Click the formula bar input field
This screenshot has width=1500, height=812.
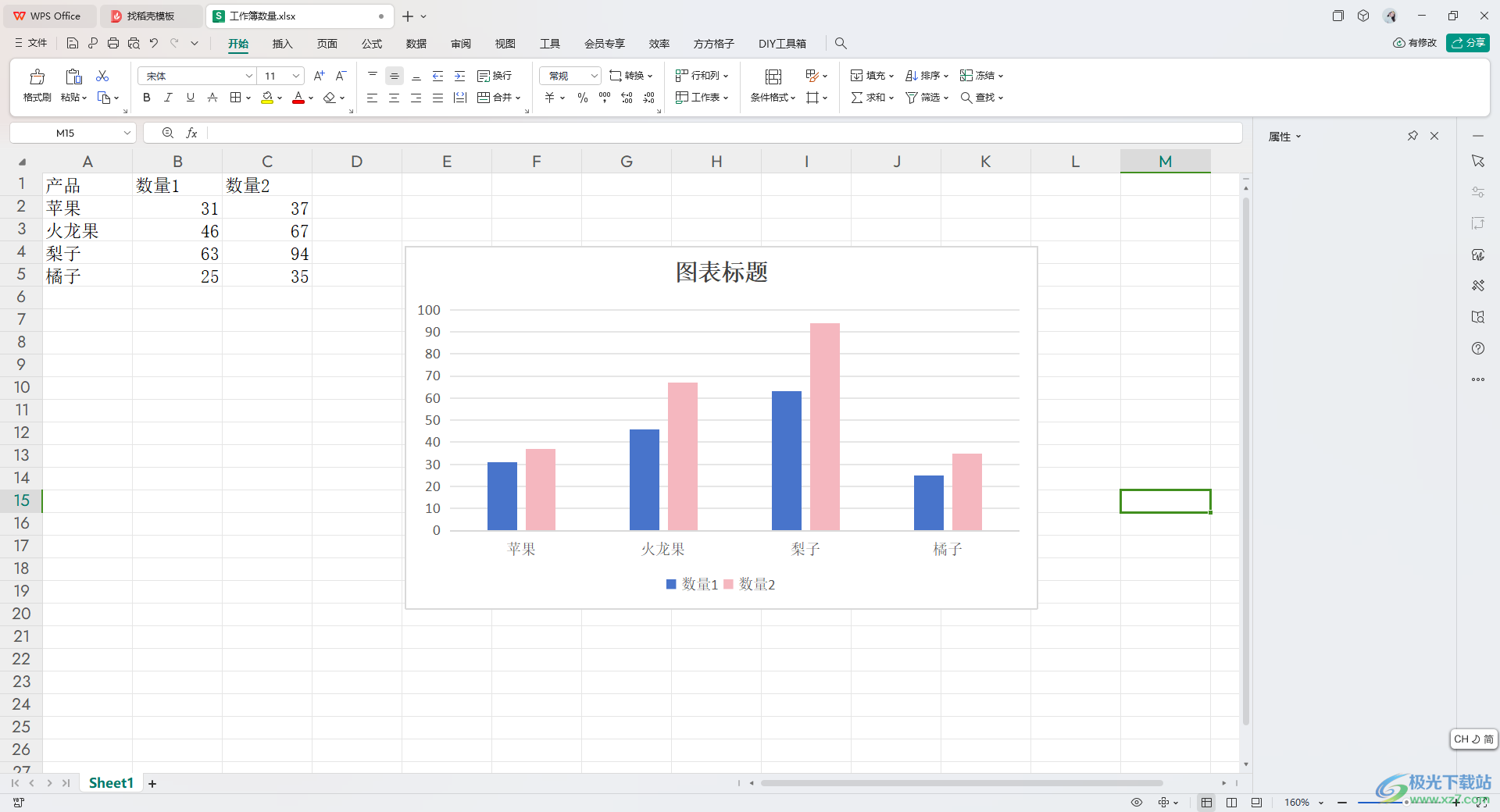723,134
